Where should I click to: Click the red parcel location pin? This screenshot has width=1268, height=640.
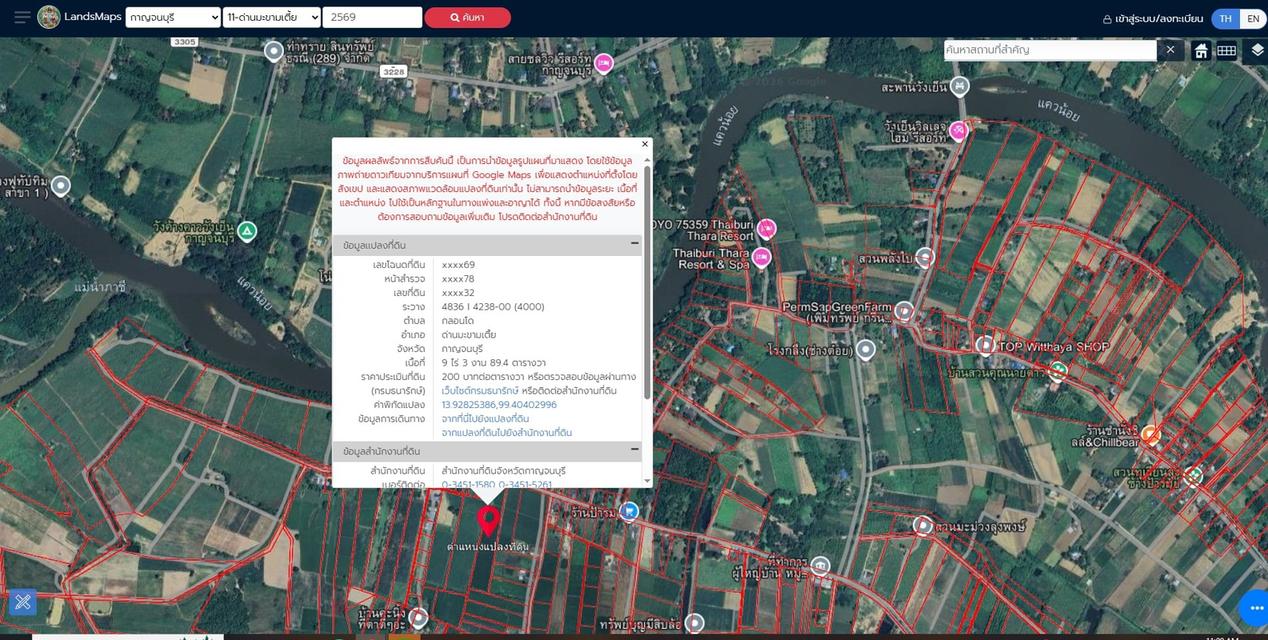(488, 521)
